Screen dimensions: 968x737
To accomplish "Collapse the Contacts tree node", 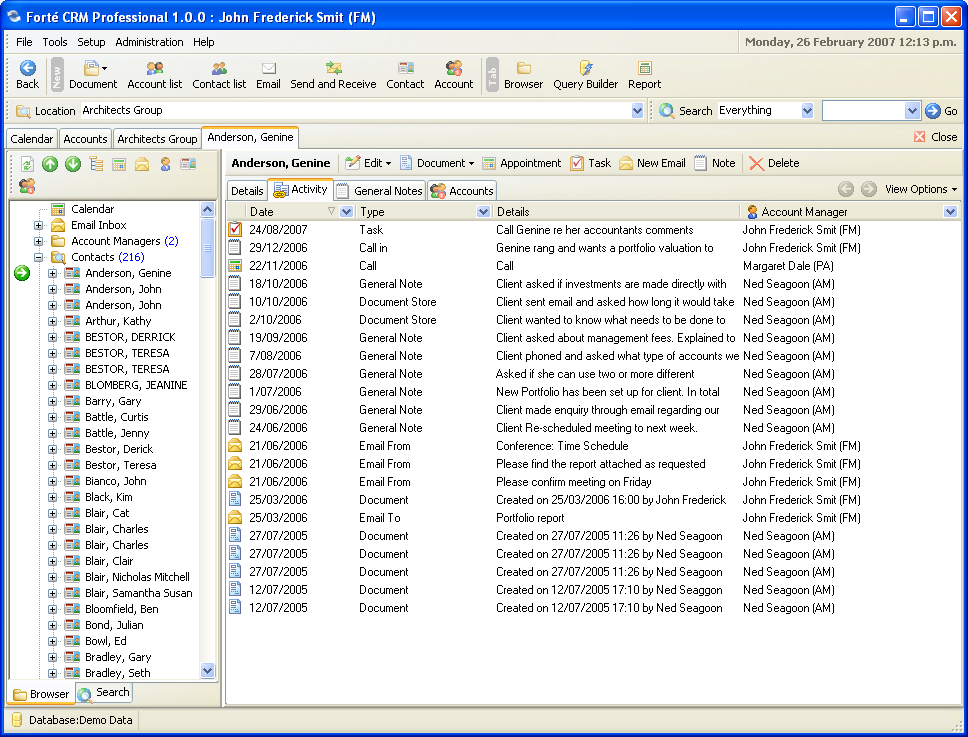I will [x=39, y=258].
